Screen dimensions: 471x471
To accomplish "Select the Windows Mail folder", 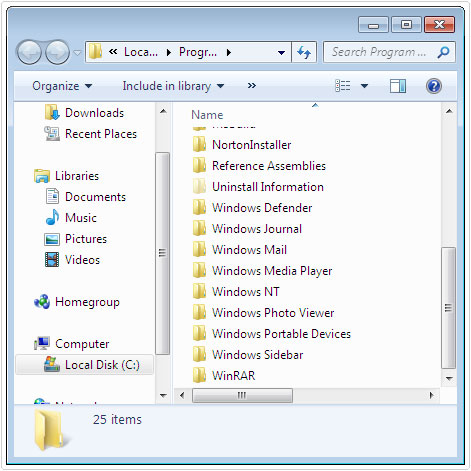I will [240, 250].
